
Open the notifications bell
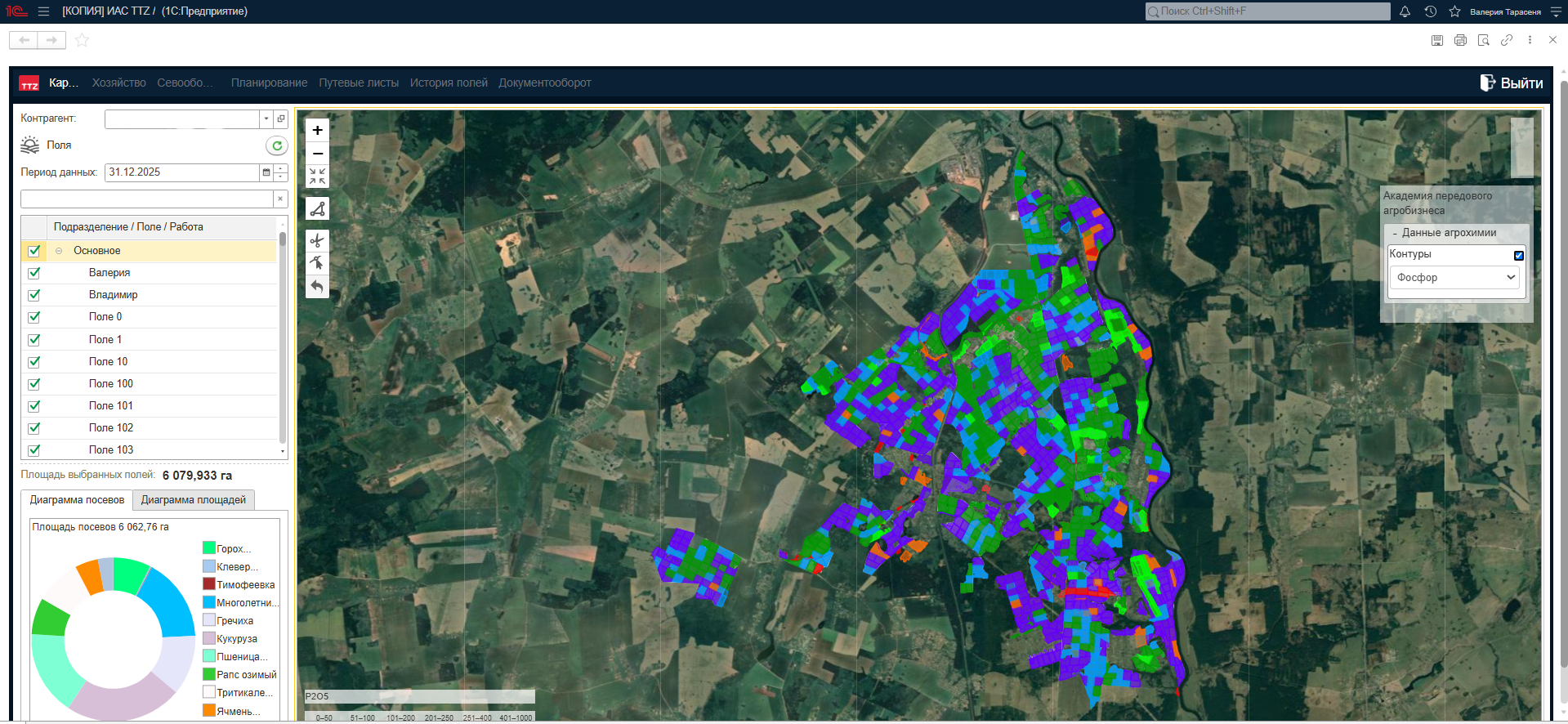(x=1405, y=11)
